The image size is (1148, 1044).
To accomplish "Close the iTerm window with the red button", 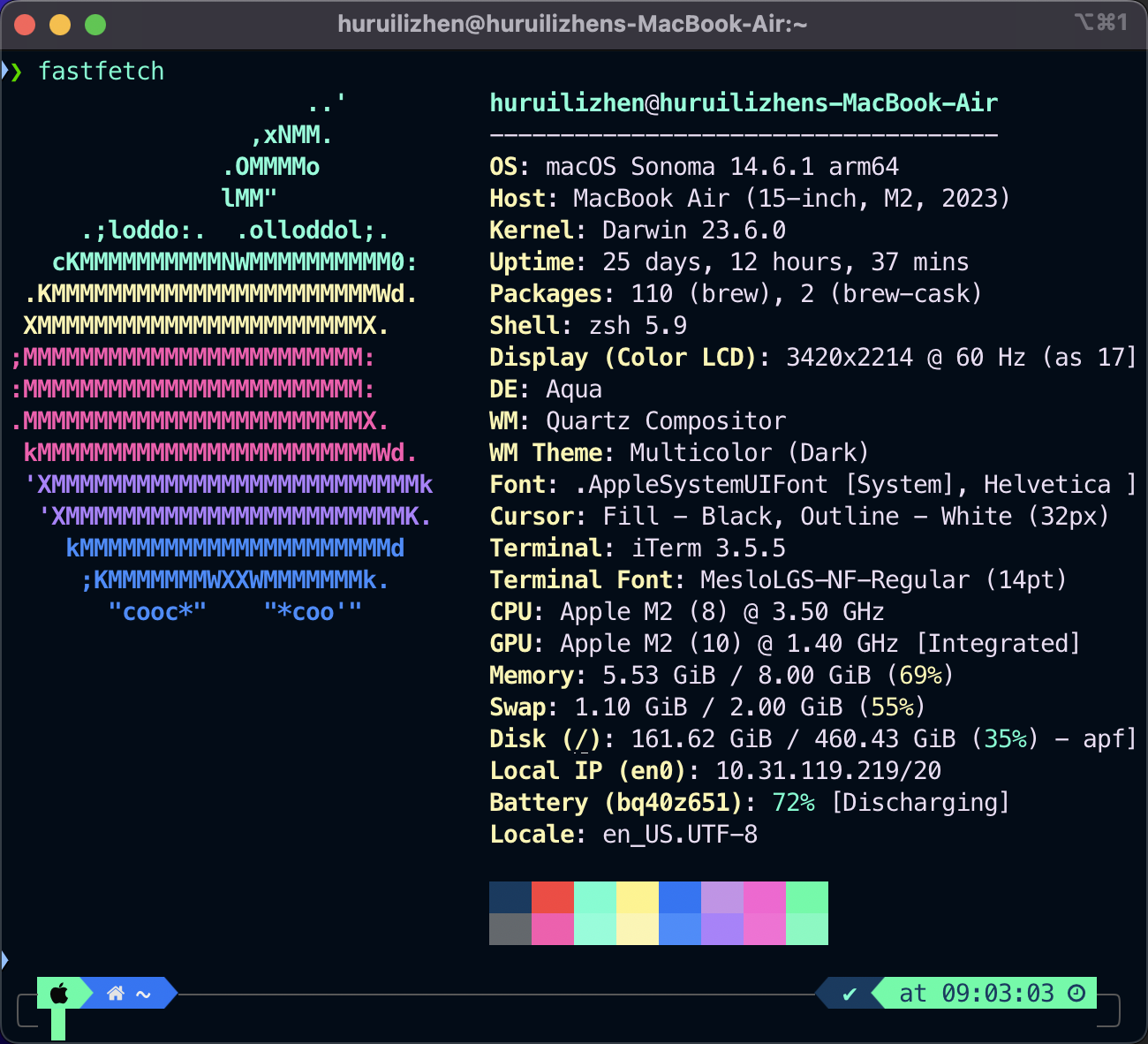I will point(25,25).
